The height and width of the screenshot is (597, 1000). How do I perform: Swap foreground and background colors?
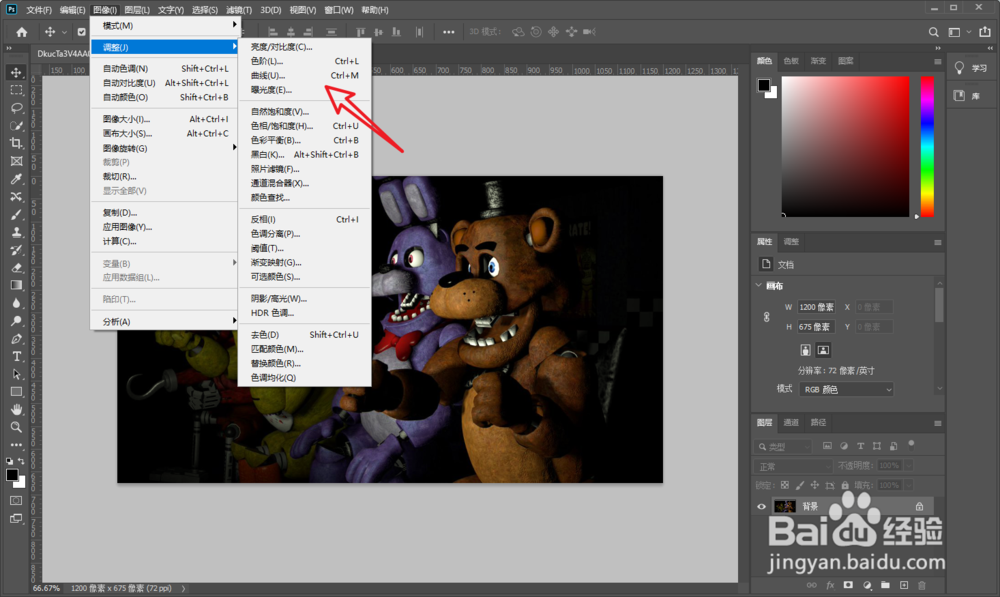coord(21,461)
